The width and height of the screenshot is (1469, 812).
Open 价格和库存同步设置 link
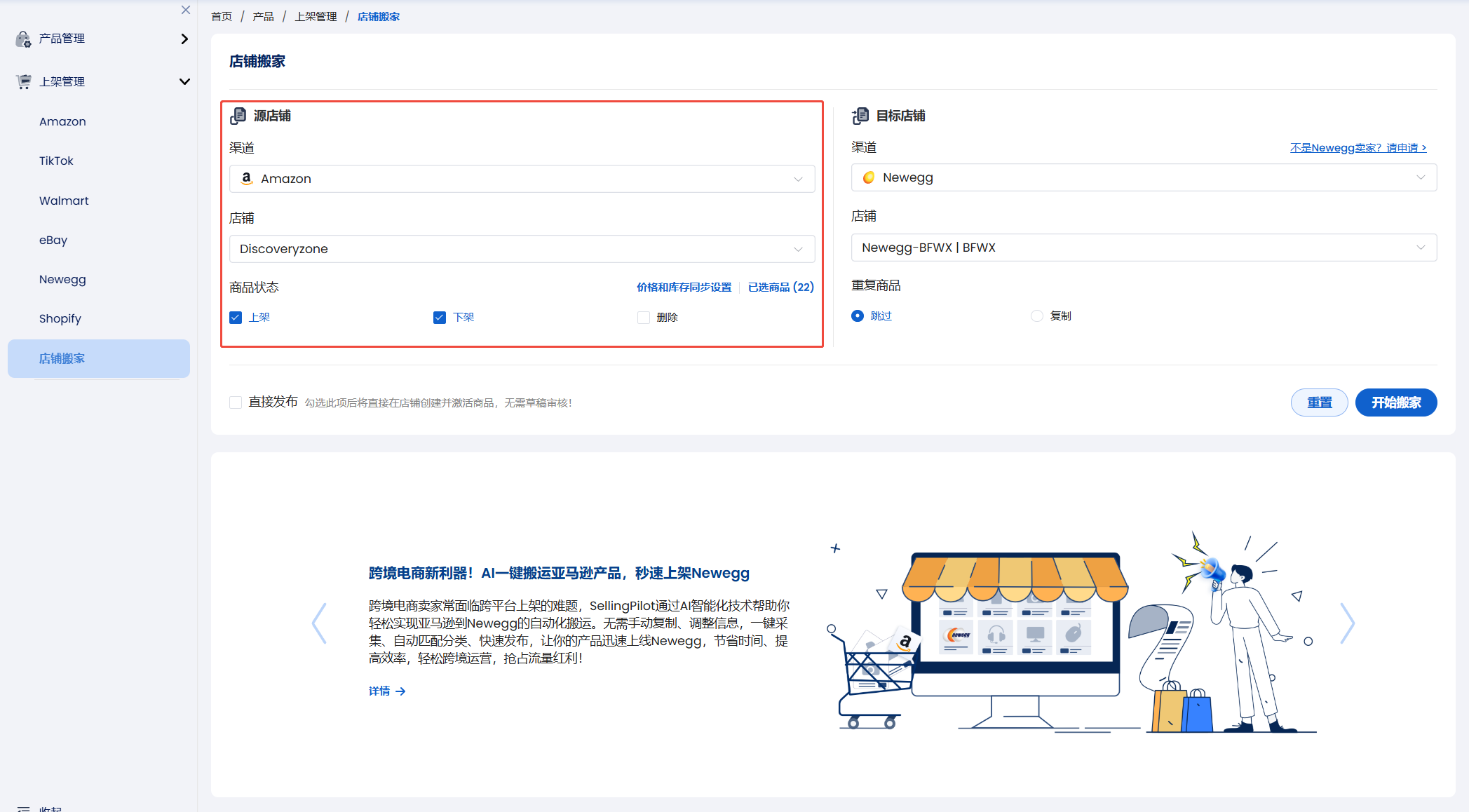click(x=684, y=287)
